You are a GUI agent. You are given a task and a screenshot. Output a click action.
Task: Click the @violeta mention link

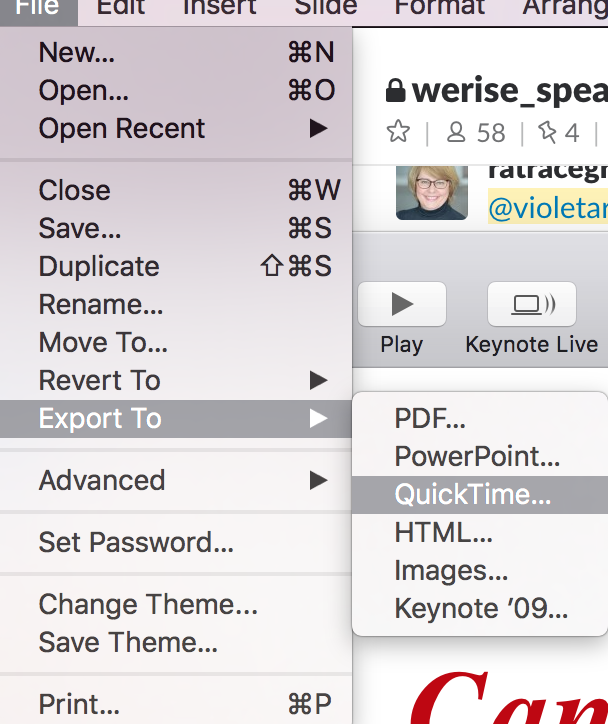pos(548,208)
